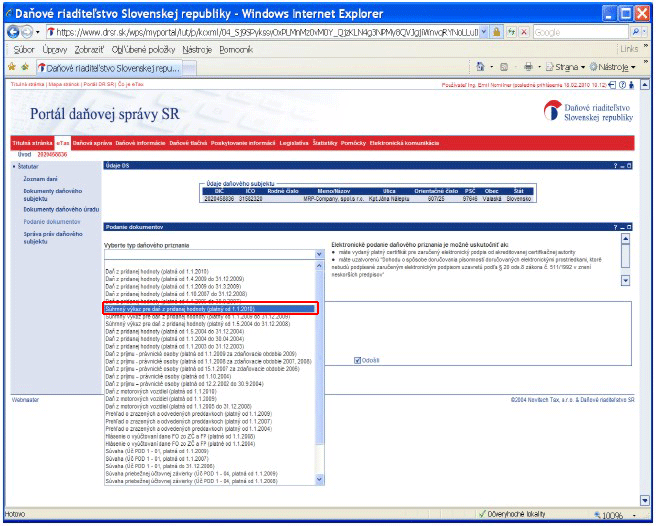The image size is (656, 526).
Task: Click the Stop loading red X icon
Action: tap(524, 32)
